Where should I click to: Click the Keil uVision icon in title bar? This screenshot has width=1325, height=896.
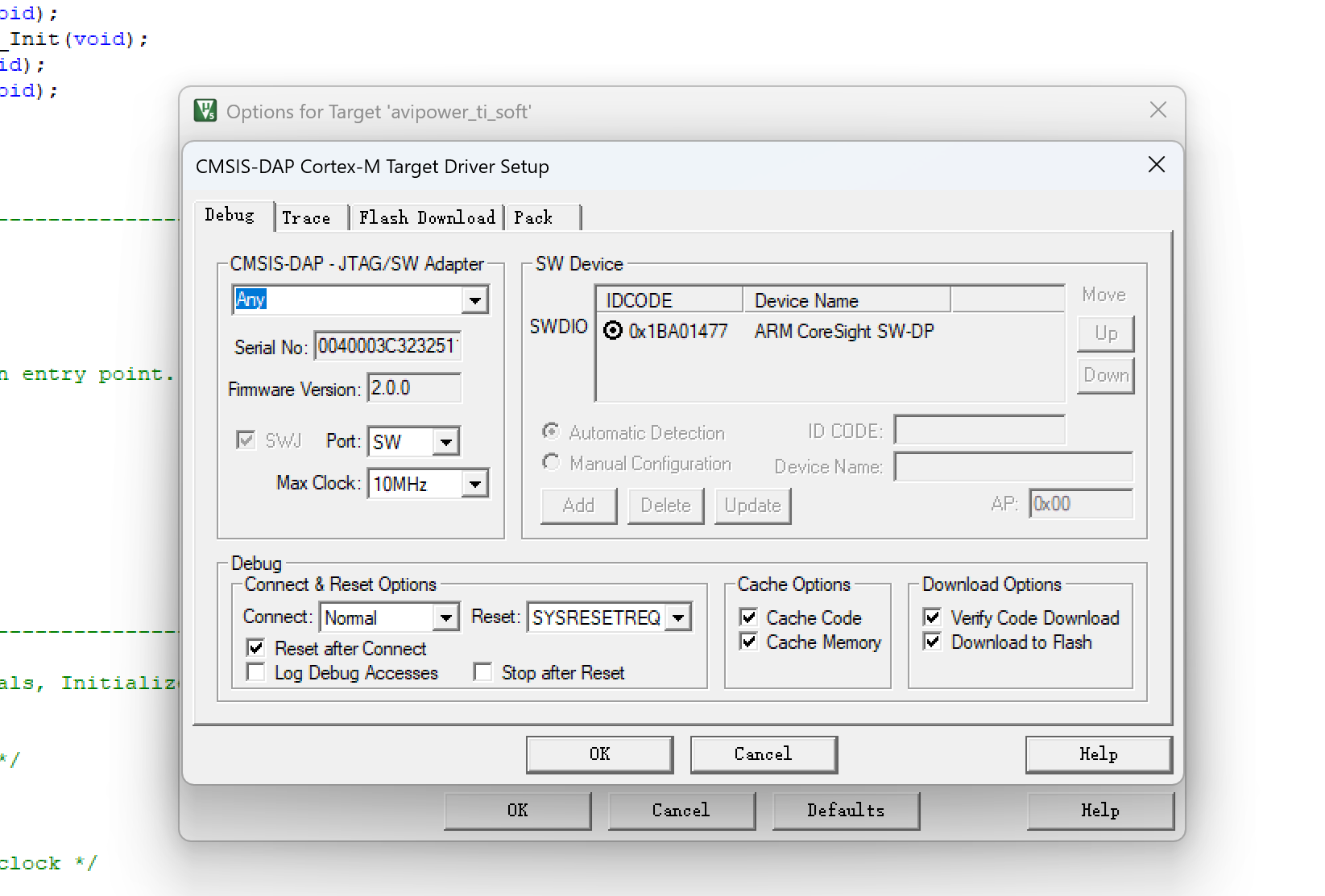pos(205,111)
